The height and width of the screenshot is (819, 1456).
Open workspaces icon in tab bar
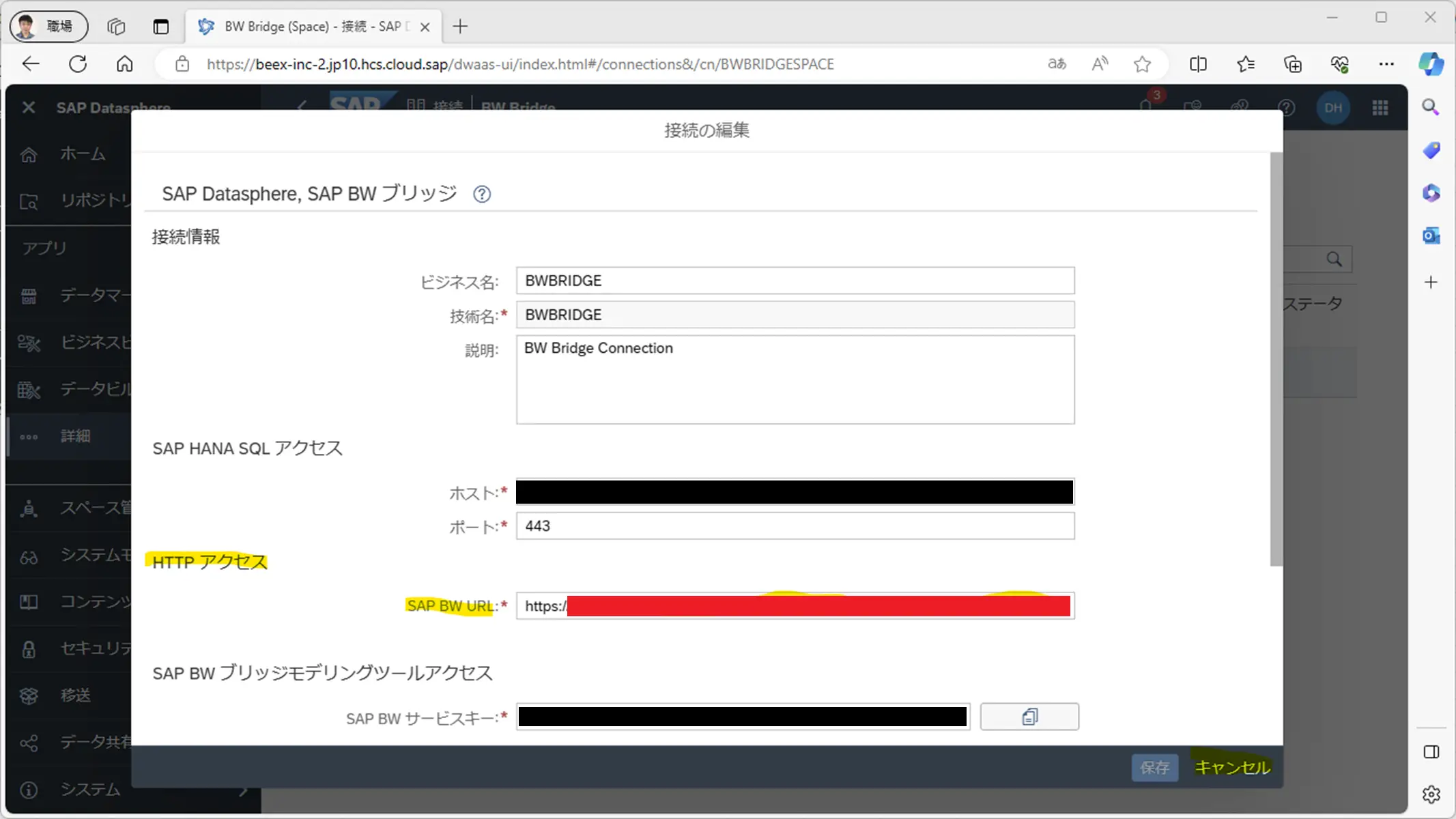click(116, 27)
